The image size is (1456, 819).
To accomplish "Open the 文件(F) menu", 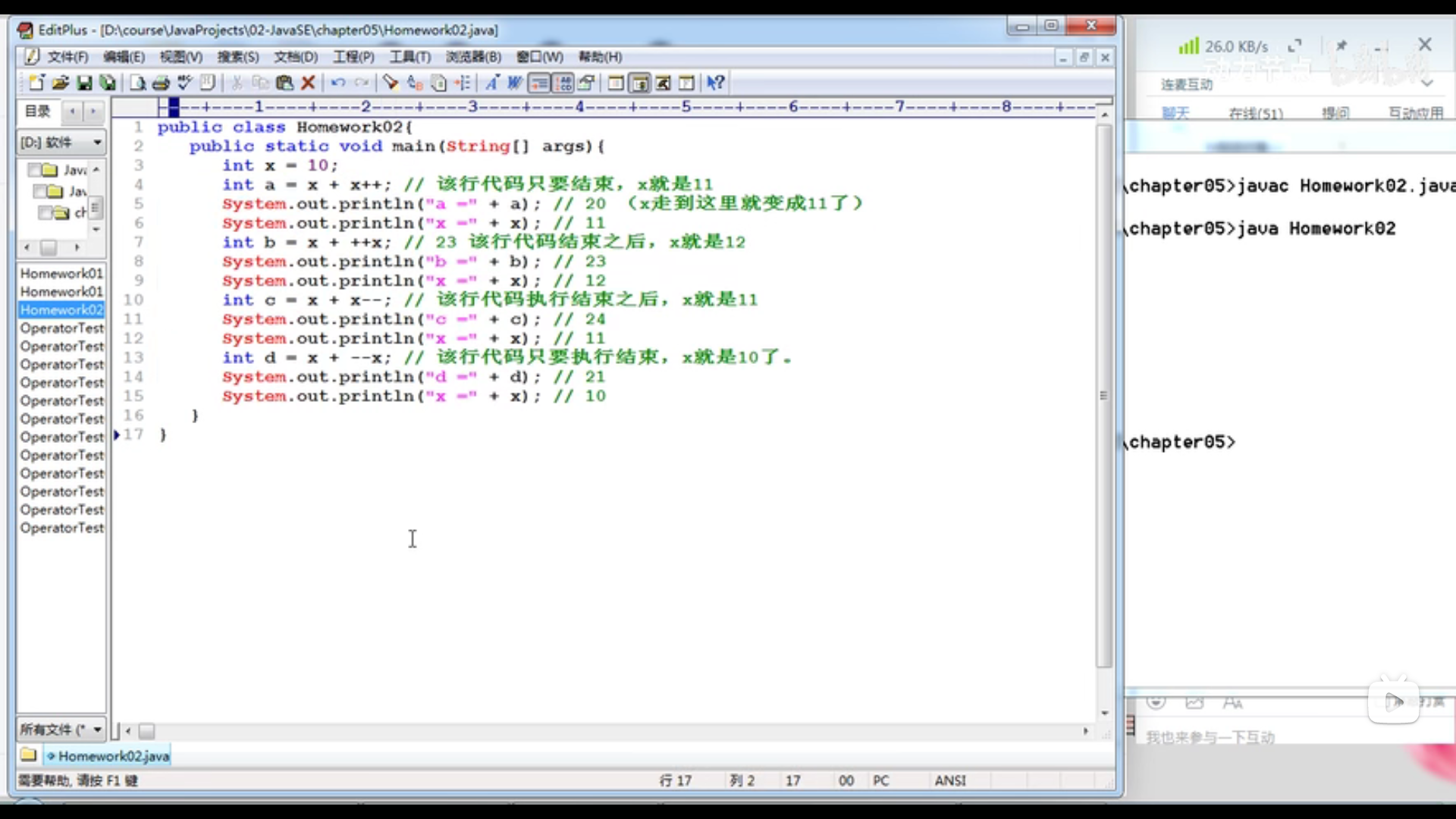I will pos(67,57).
